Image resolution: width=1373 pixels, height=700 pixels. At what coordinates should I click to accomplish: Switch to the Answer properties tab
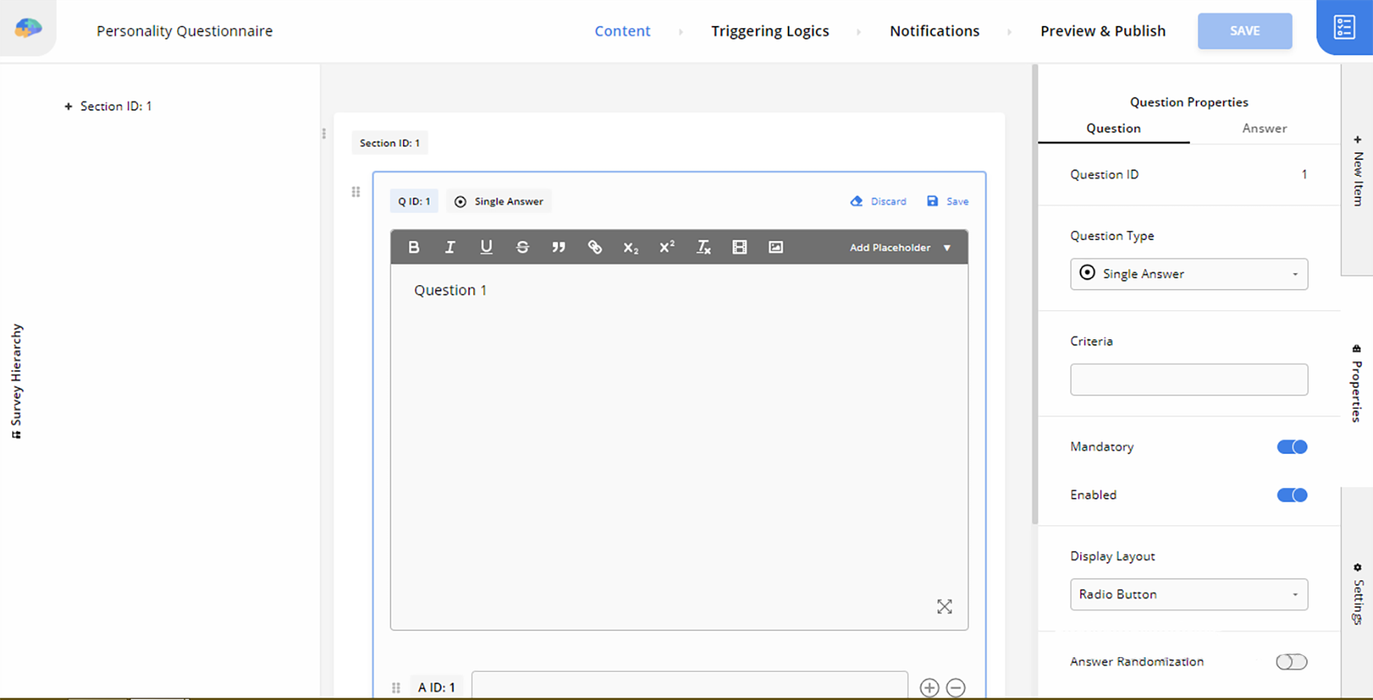click(x=1264, y=128)
